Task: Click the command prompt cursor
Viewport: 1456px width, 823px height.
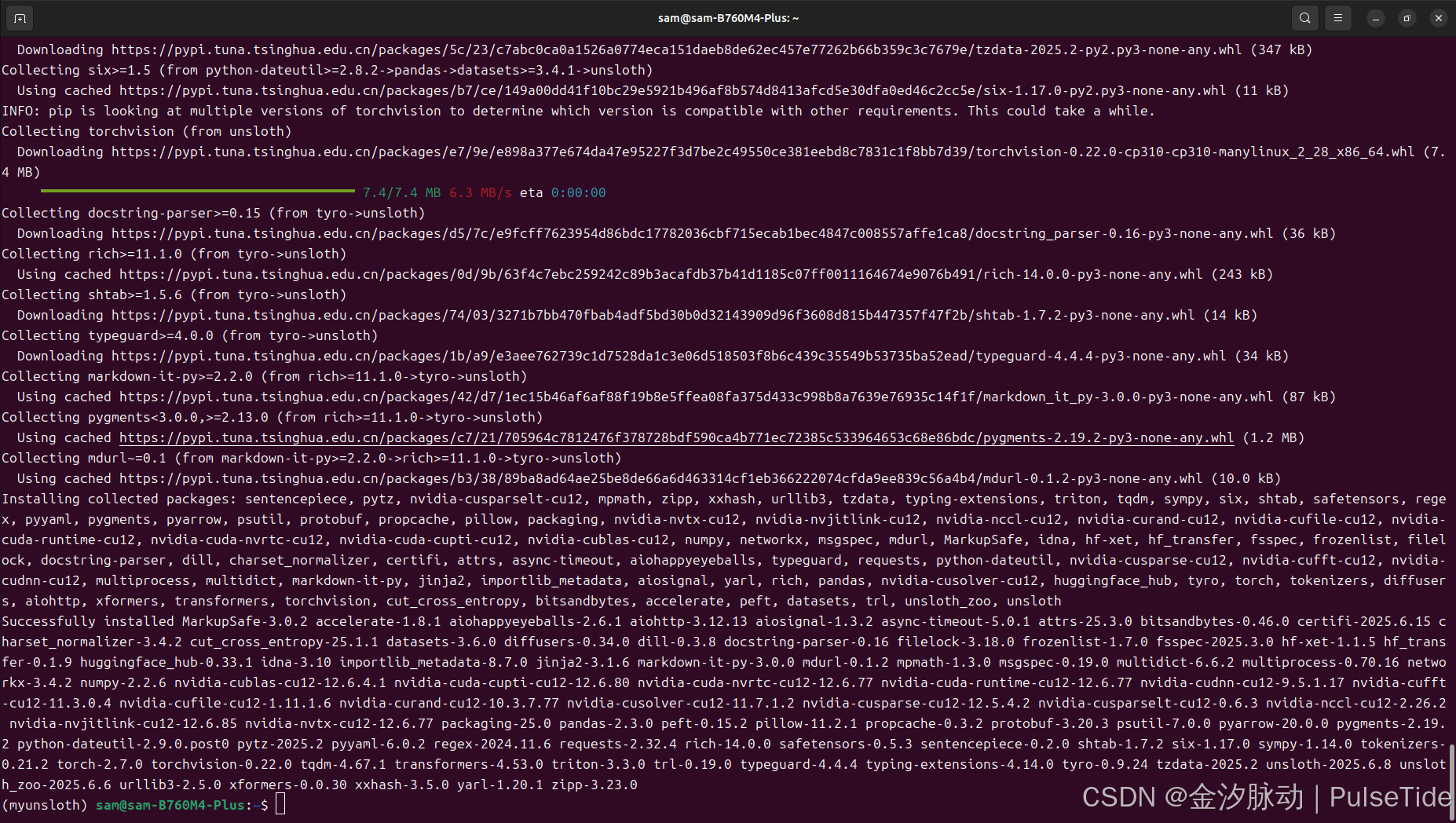Action: click(280, 805)
